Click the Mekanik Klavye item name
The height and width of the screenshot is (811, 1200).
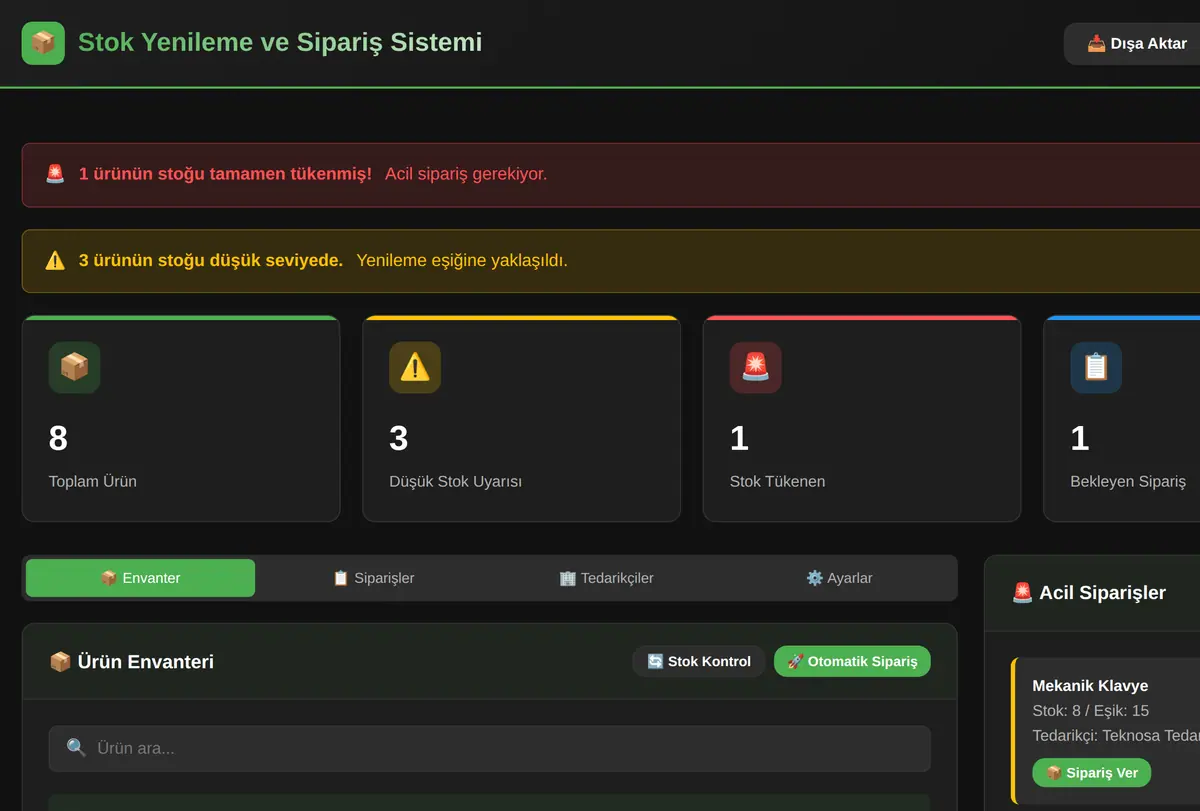(x=1090, y=686)
